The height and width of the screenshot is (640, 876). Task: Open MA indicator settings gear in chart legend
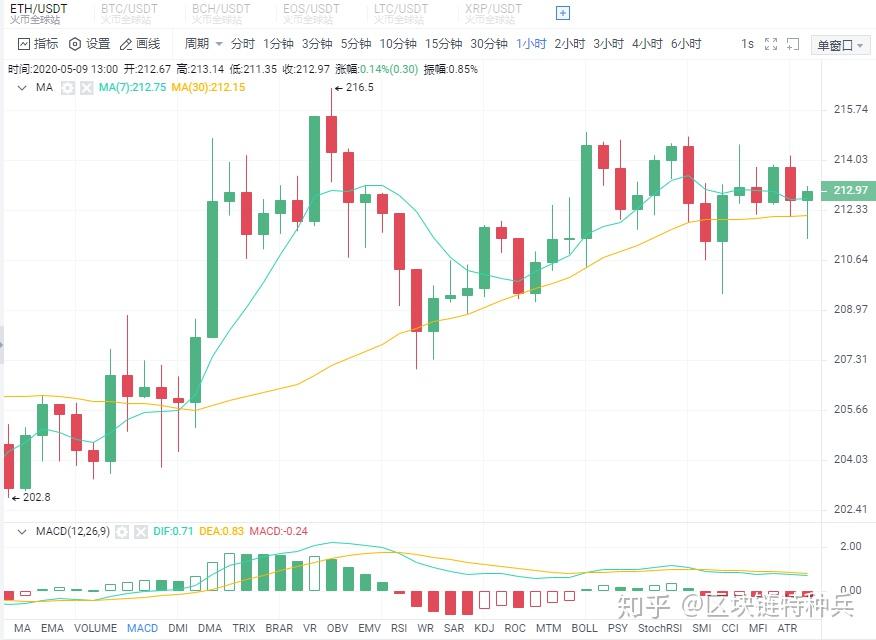[x=66, y=87]
